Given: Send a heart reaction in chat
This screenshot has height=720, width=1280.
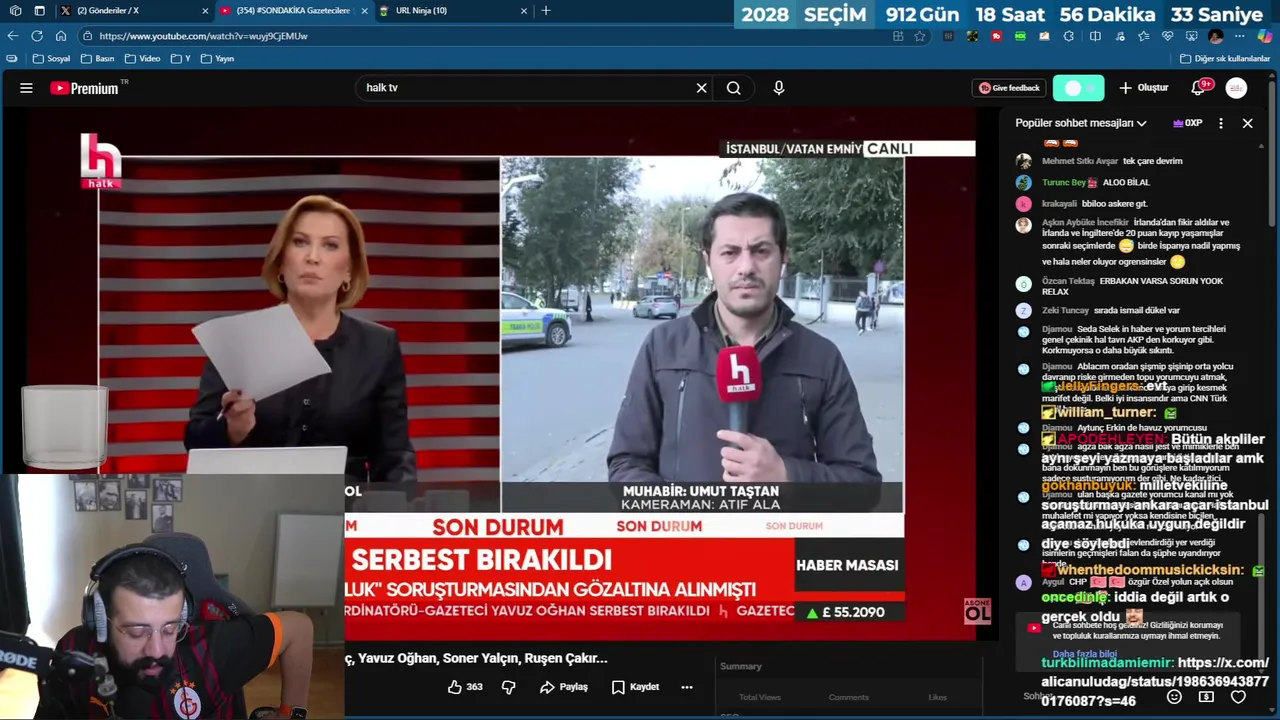Looking at the screenshot, I should (1238, 697).
